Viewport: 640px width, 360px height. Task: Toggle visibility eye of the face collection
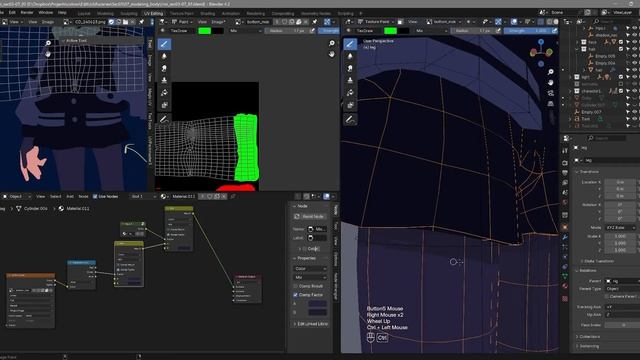coord(634,42)
